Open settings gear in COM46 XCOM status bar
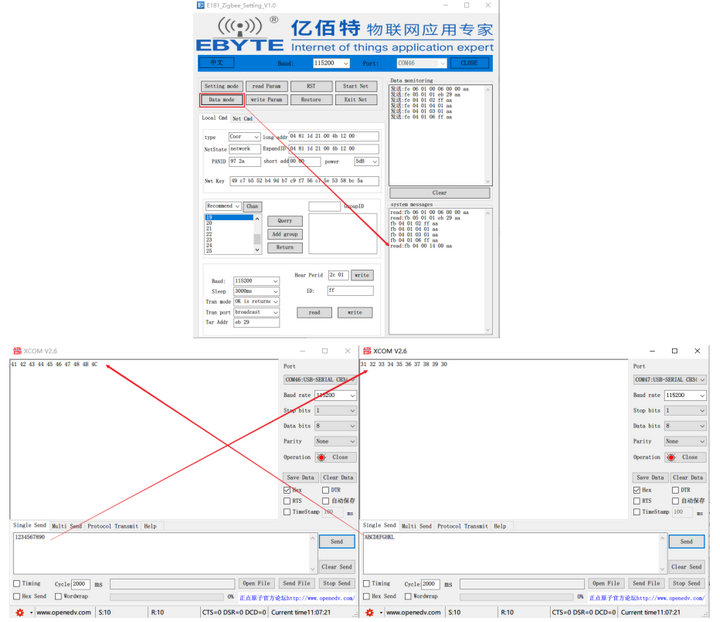The width and height of the screenshot is (720, 622). [x=20, y=612]
